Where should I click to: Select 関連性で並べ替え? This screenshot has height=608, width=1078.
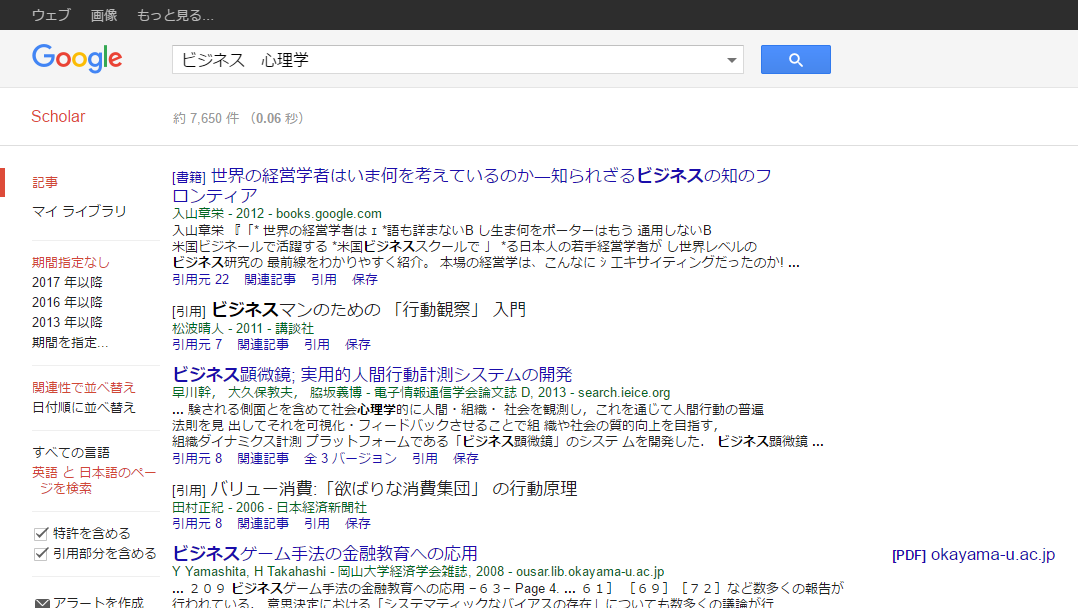(84, 387)
